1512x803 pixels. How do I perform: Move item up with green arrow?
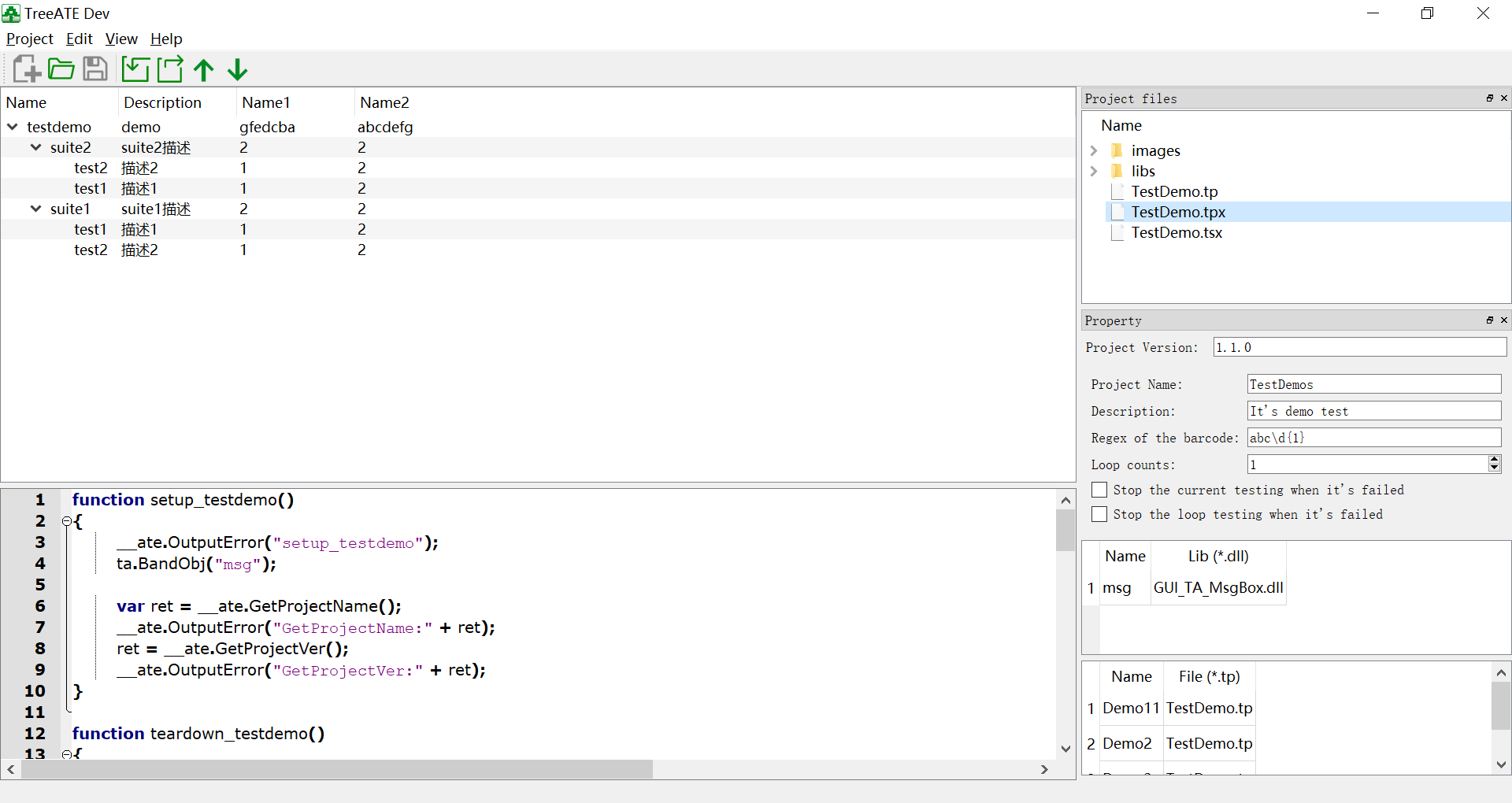tap(204, 70)
